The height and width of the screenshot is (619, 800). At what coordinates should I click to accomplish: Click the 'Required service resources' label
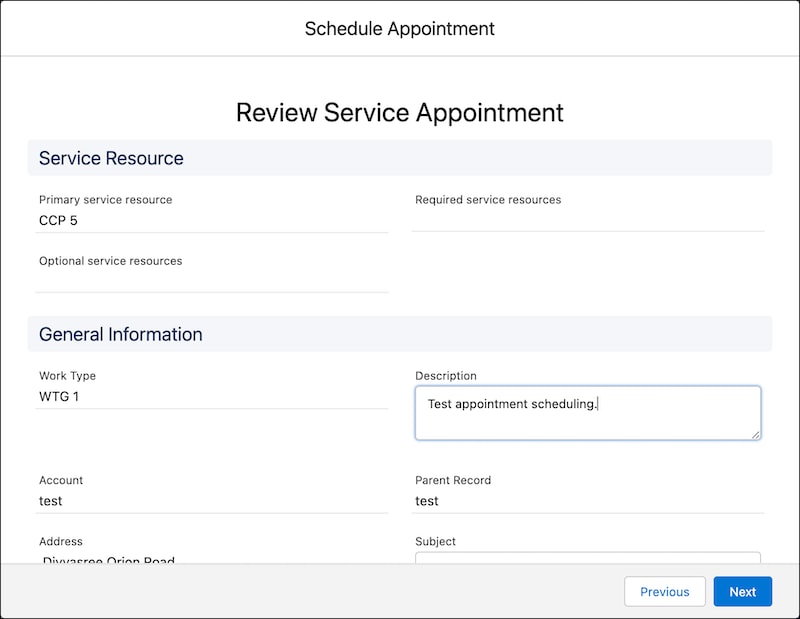click(x=488, y=200)
